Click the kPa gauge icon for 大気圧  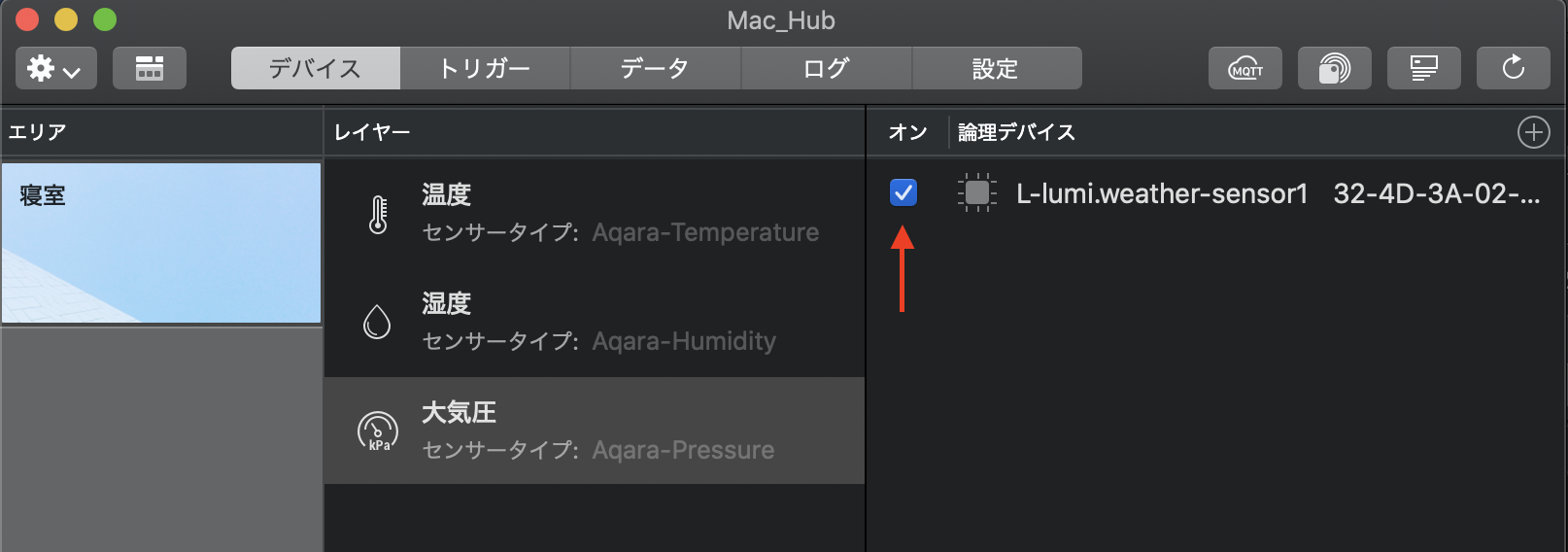(x=378, y=431)
